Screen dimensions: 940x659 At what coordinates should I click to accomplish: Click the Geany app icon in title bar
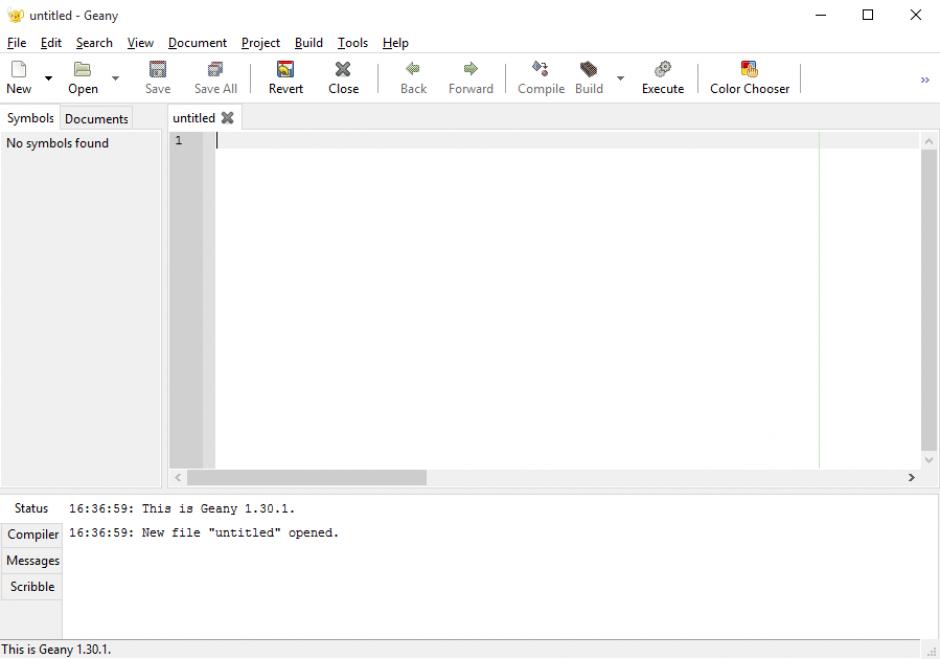[x=16, y=16]
